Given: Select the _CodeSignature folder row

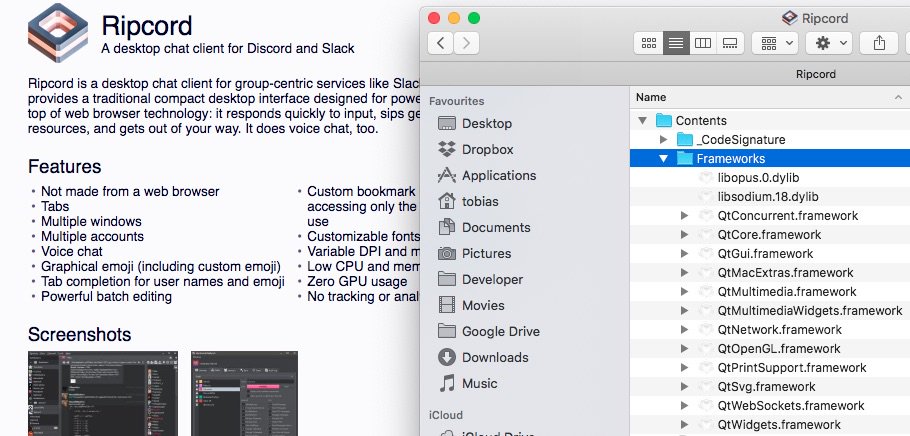Looking at the screenshot, I should pos(770,139).
